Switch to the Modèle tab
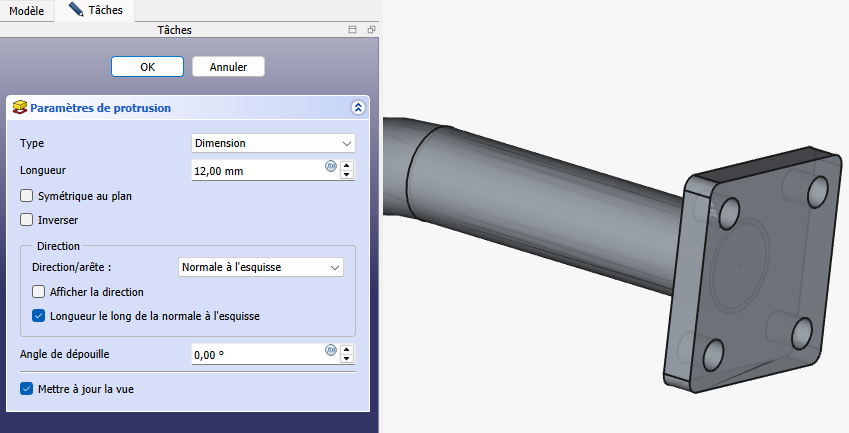849x433 pixels. [26, 9]
